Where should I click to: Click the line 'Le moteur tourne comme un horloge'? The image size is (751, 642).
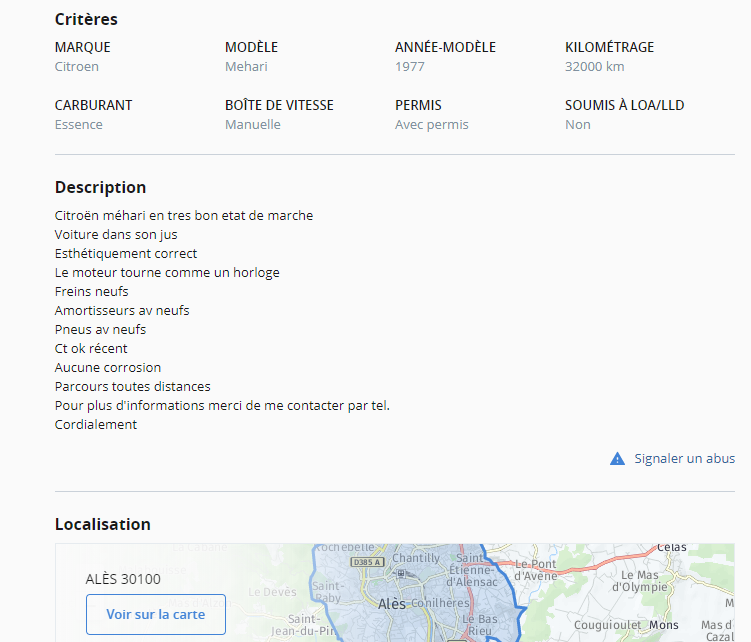(x=167, y=273)
